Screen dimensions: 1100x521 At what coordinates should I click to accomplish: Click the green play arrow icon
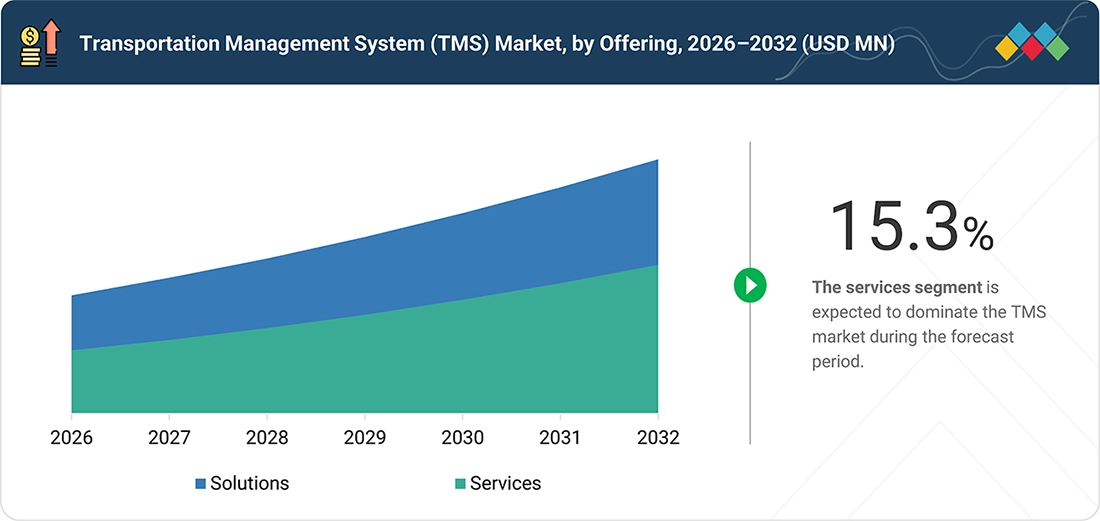(x=750, y=285)
